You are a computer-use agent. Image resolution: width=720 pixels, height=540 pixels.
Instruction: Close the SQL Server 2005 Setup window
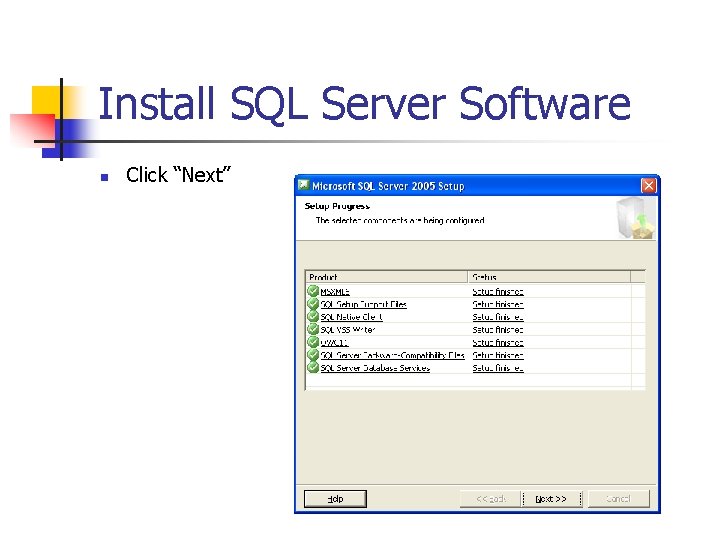pyautogui.click(x=648, y=186)
